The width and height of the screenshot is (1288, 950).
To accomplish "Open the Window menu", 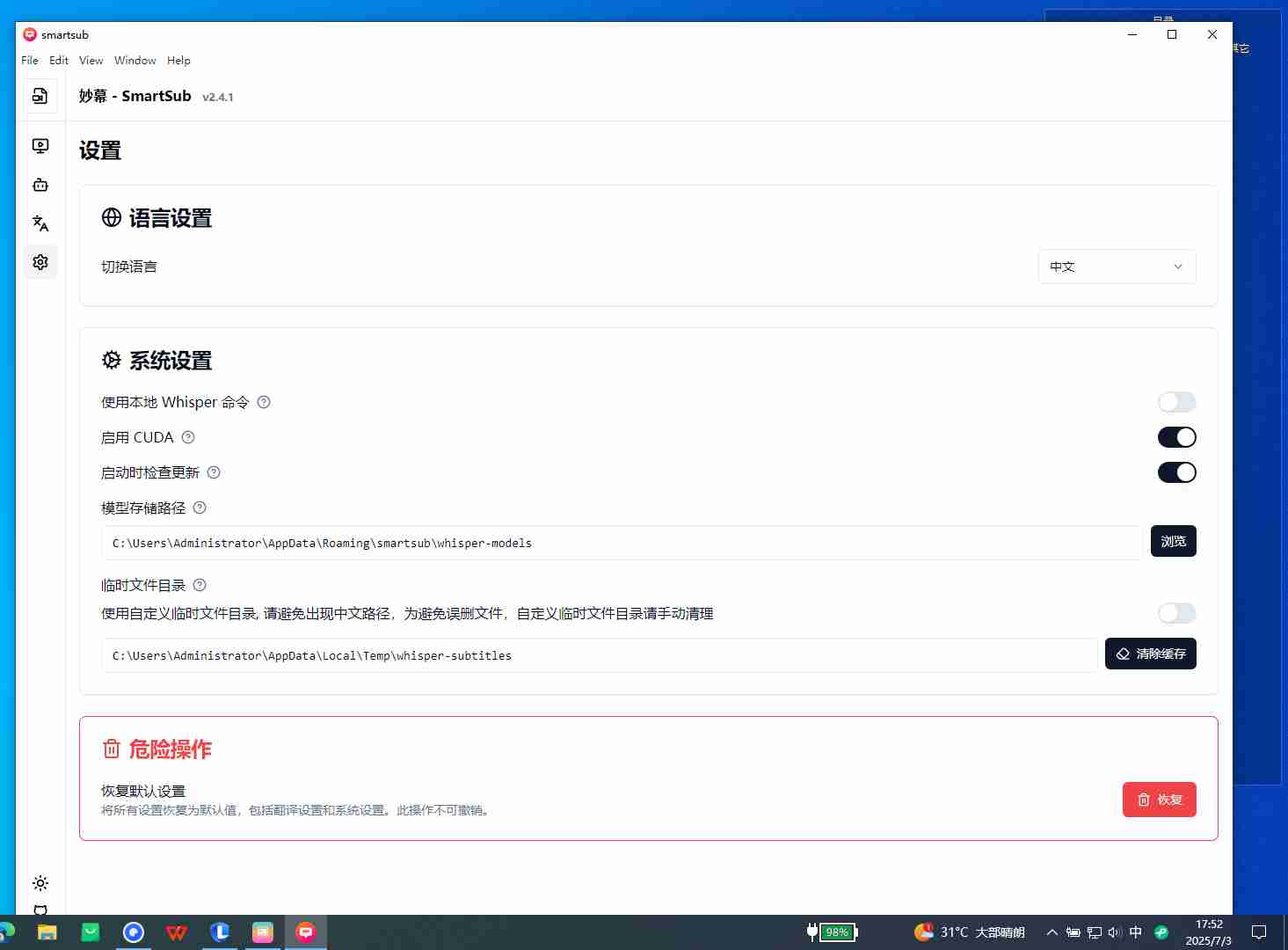I will pyautogui.click(x=135, y=60).
